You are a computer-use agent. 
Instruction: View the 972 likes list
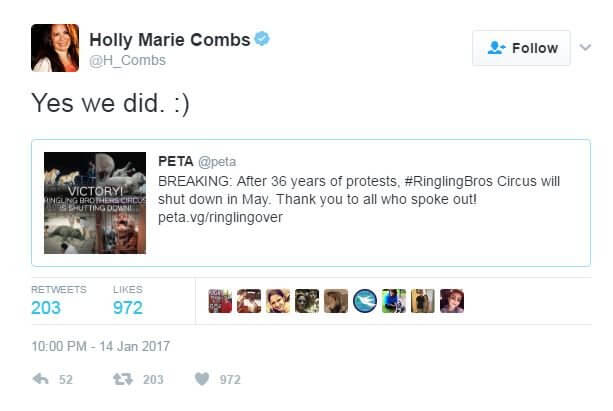[127, 308]
